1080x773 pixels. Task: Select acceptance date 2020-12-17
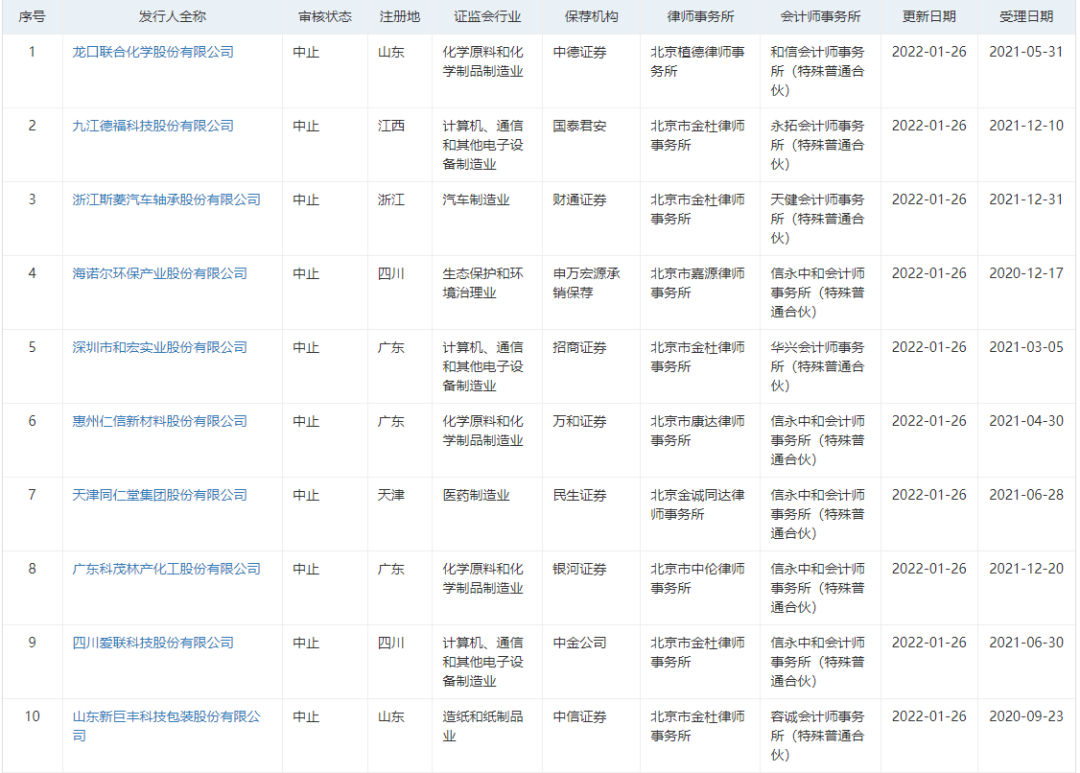coord(1026,273)
